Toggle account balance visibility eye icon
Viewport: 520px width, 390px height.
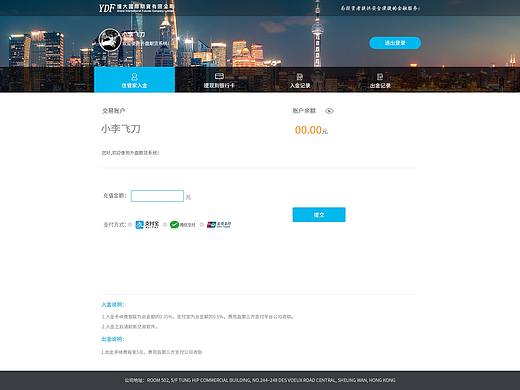(329, 111)
